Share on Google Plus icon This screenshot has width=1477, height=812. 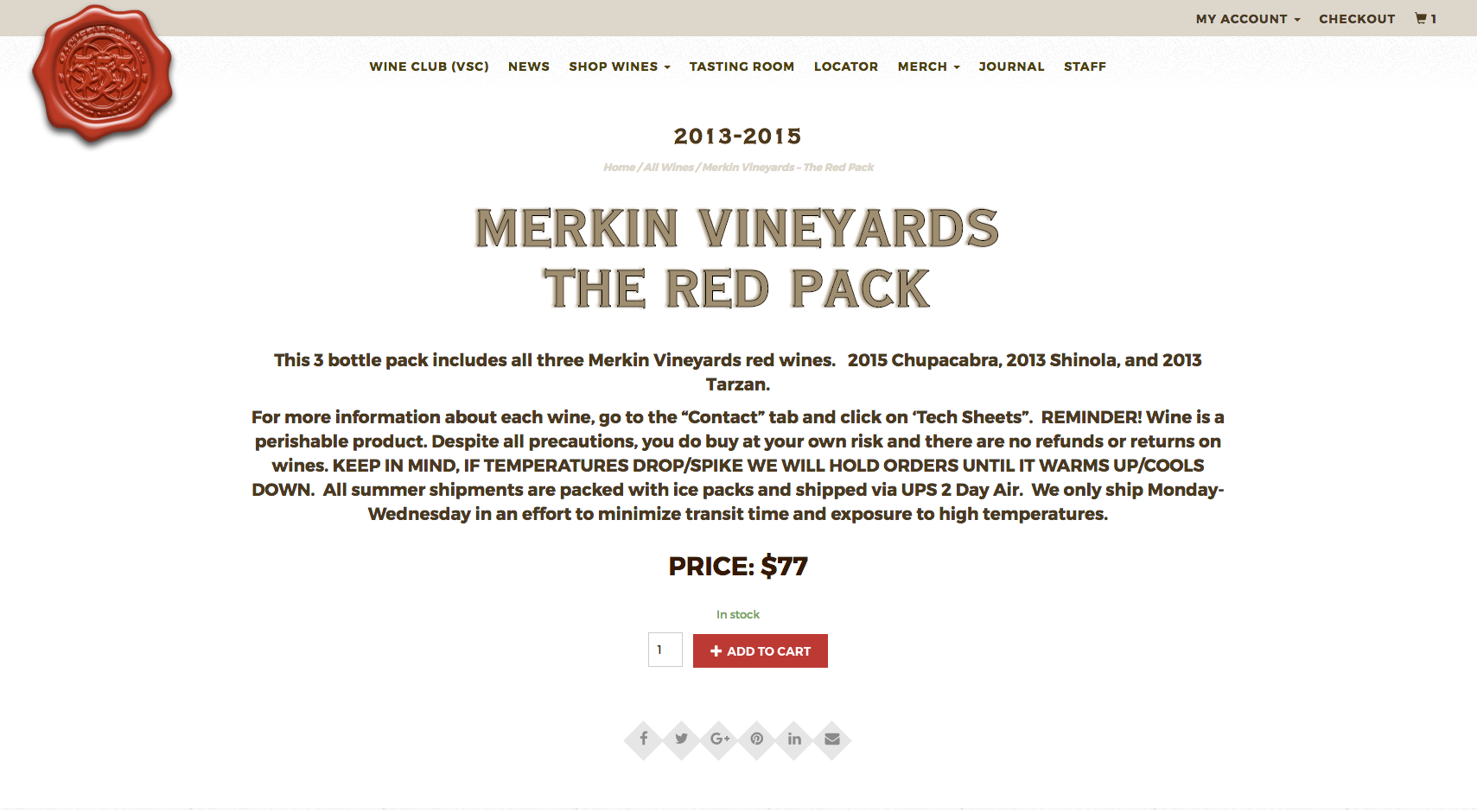point(719,739)
